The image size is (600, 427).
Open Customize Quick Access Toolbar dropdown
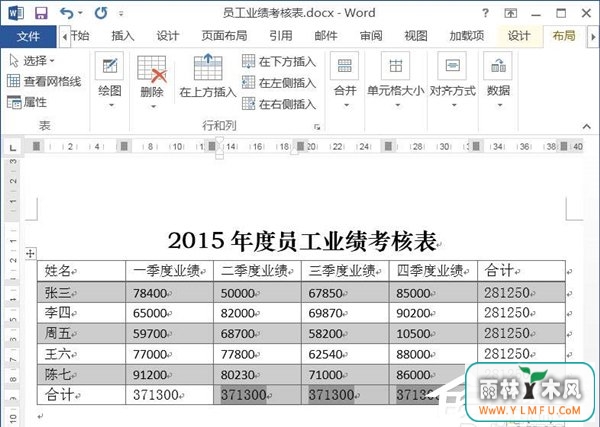(x=121, y=14)
